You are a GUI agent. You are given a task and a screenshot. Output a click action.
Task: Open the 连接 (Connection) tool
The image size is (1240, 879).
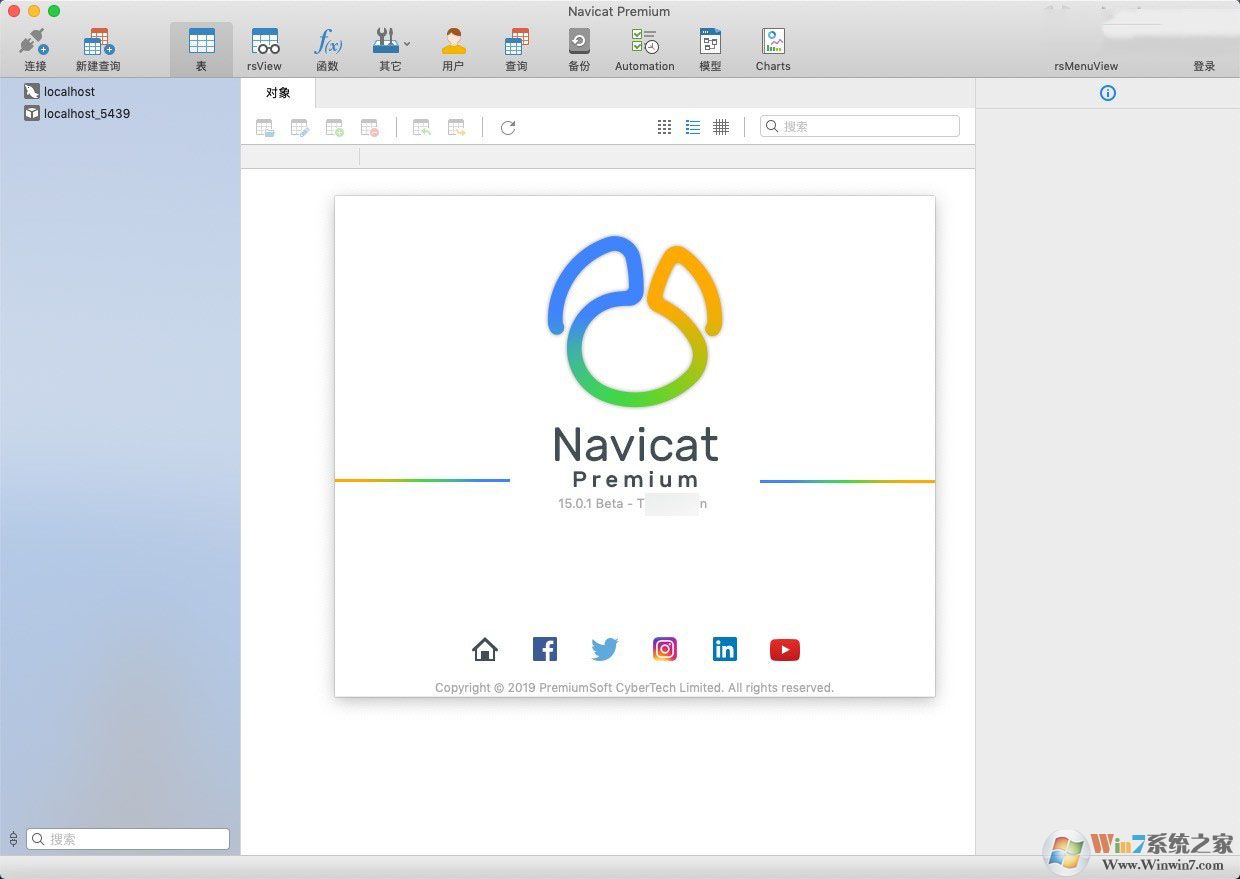(34, 45)
